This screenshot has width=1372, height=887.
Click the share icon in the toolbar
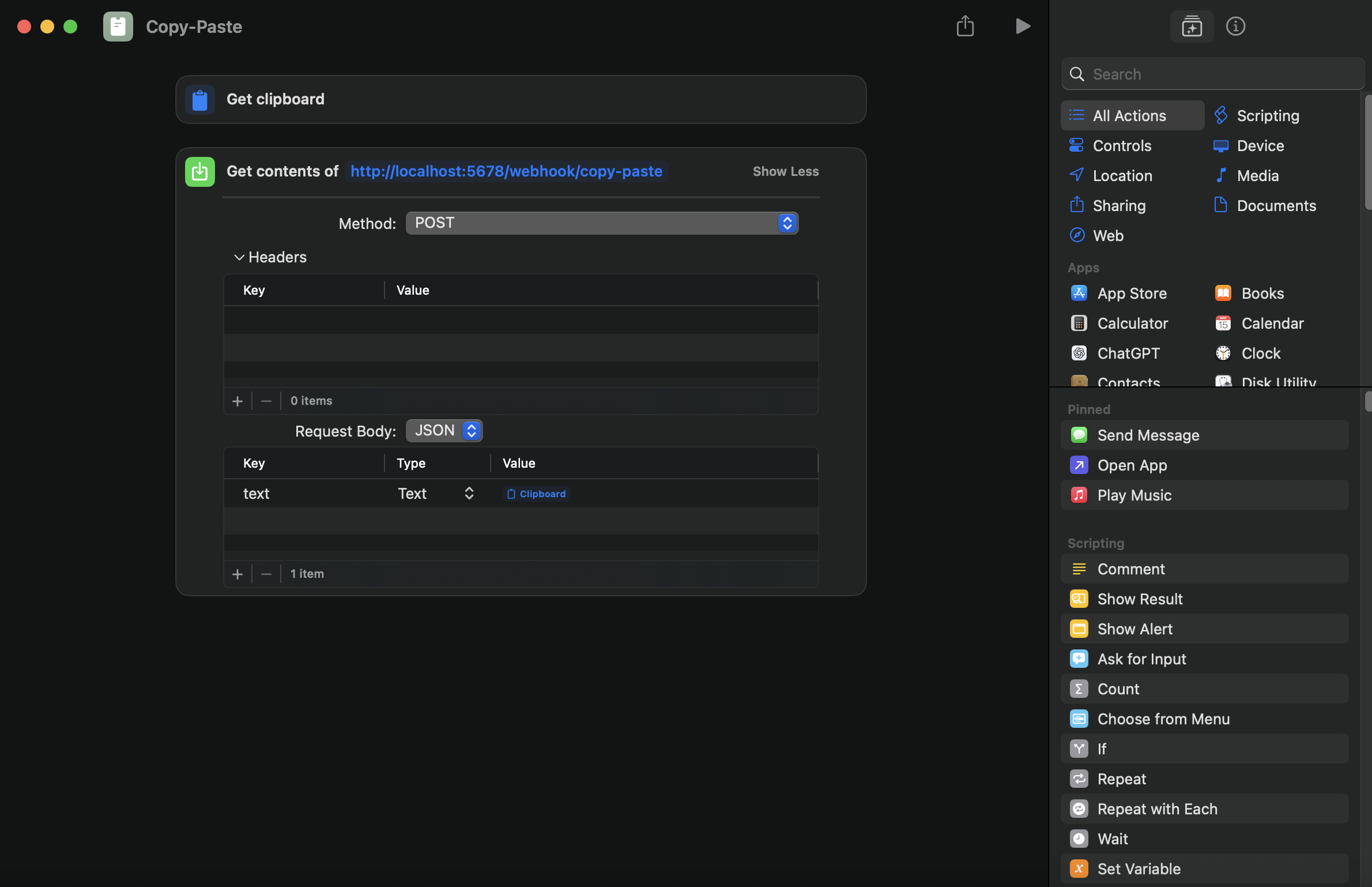(965, 27)
